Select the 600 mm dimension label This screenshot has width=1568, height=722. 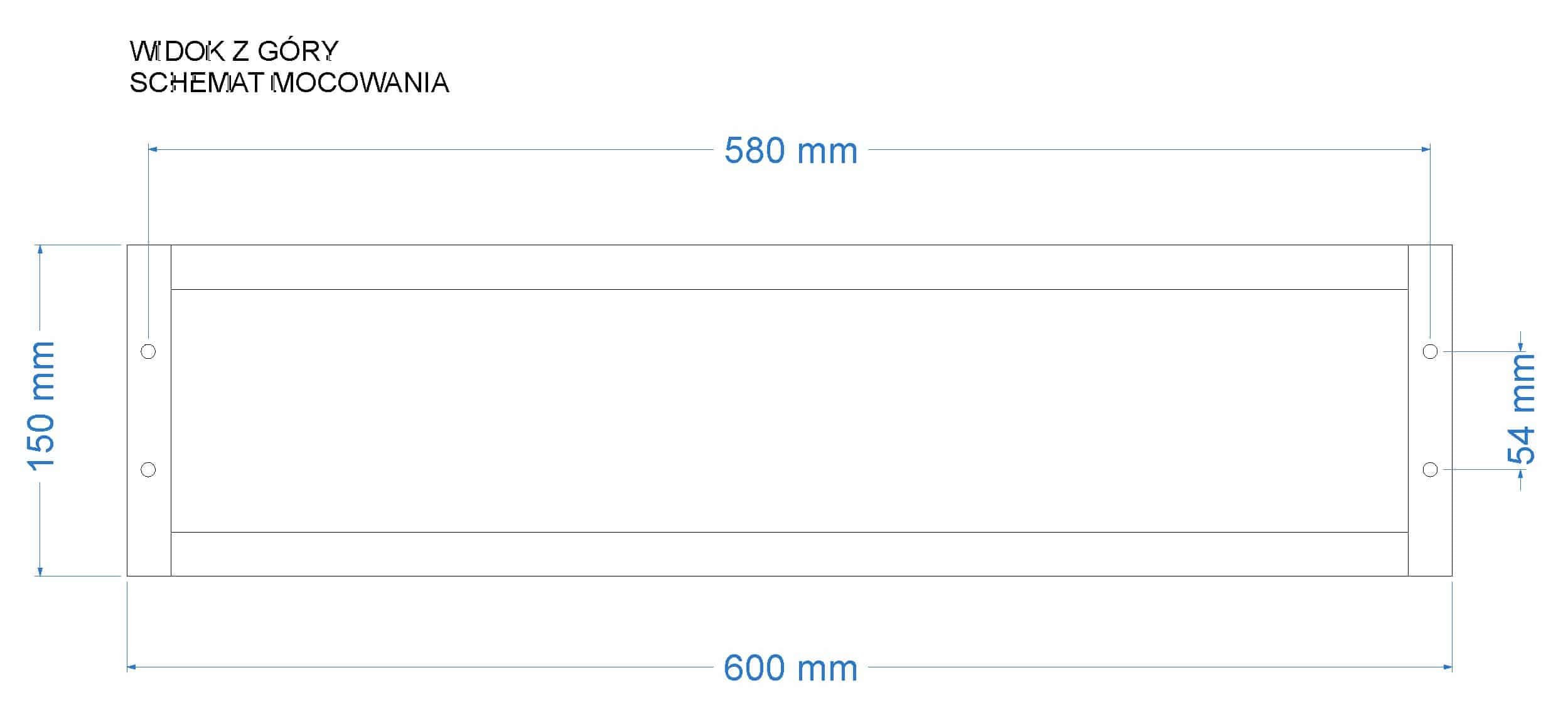click(790, 668)
